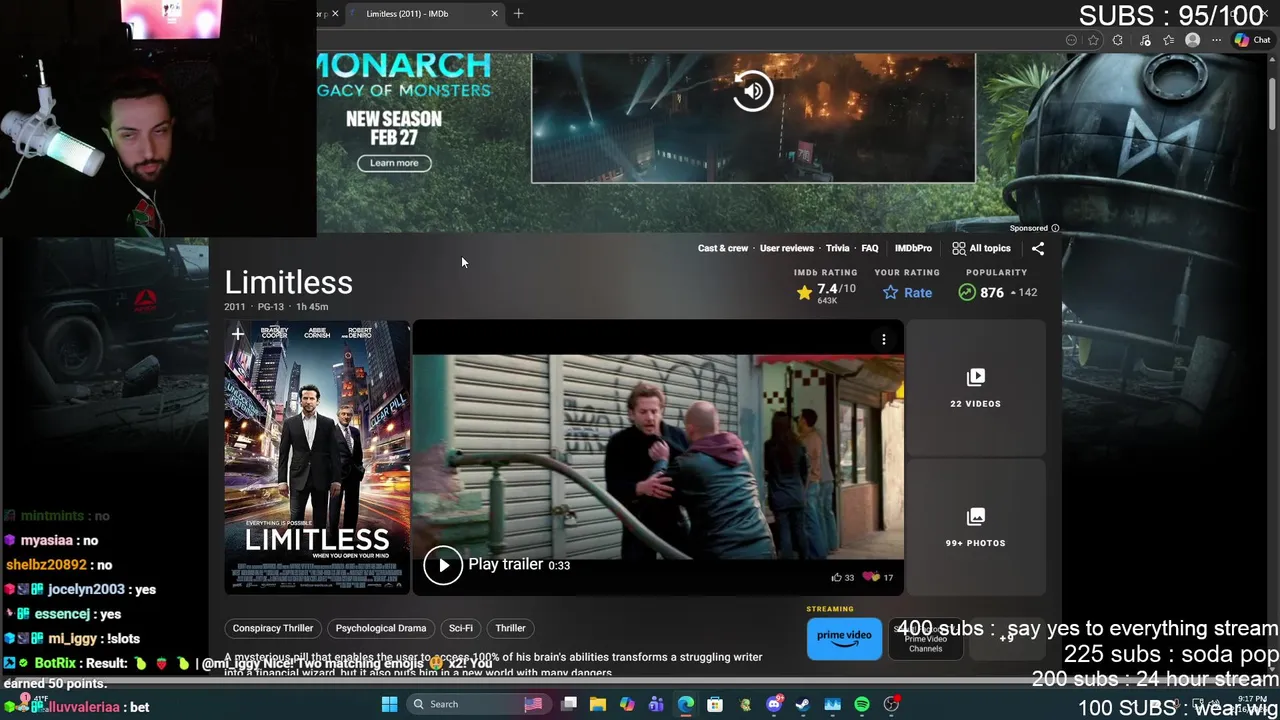Open the trailer's three-dot options menu
This screenshot has width=1280, height=720.
tap(884, 340)
